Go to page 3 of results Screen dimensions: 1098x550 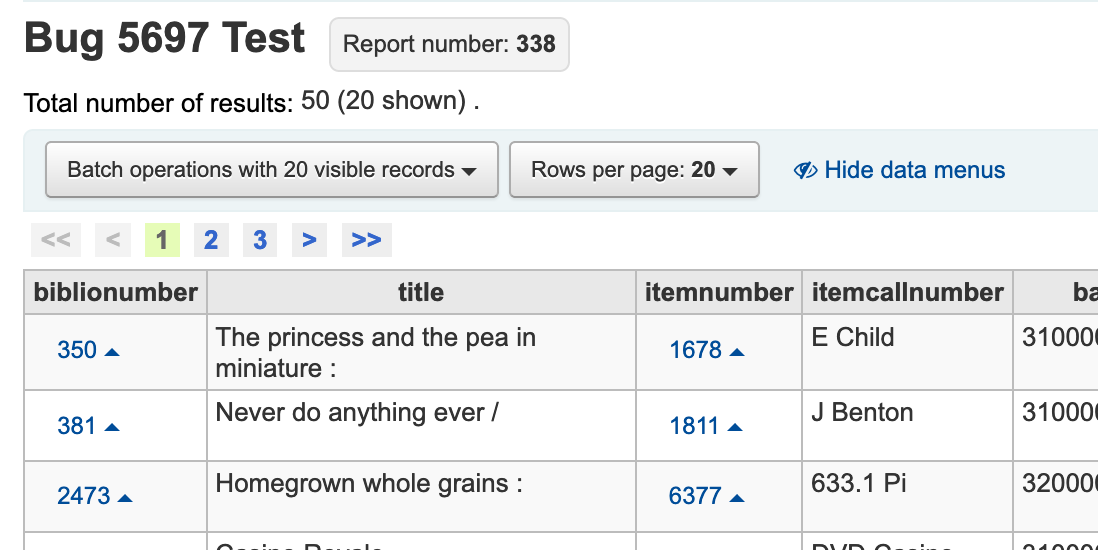[x=260, y=240]
